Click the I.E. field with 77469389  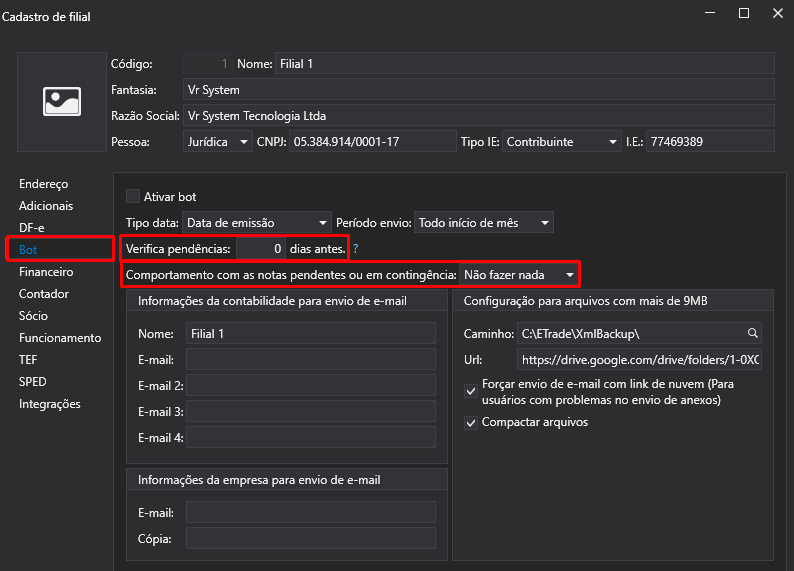[710, 142]
